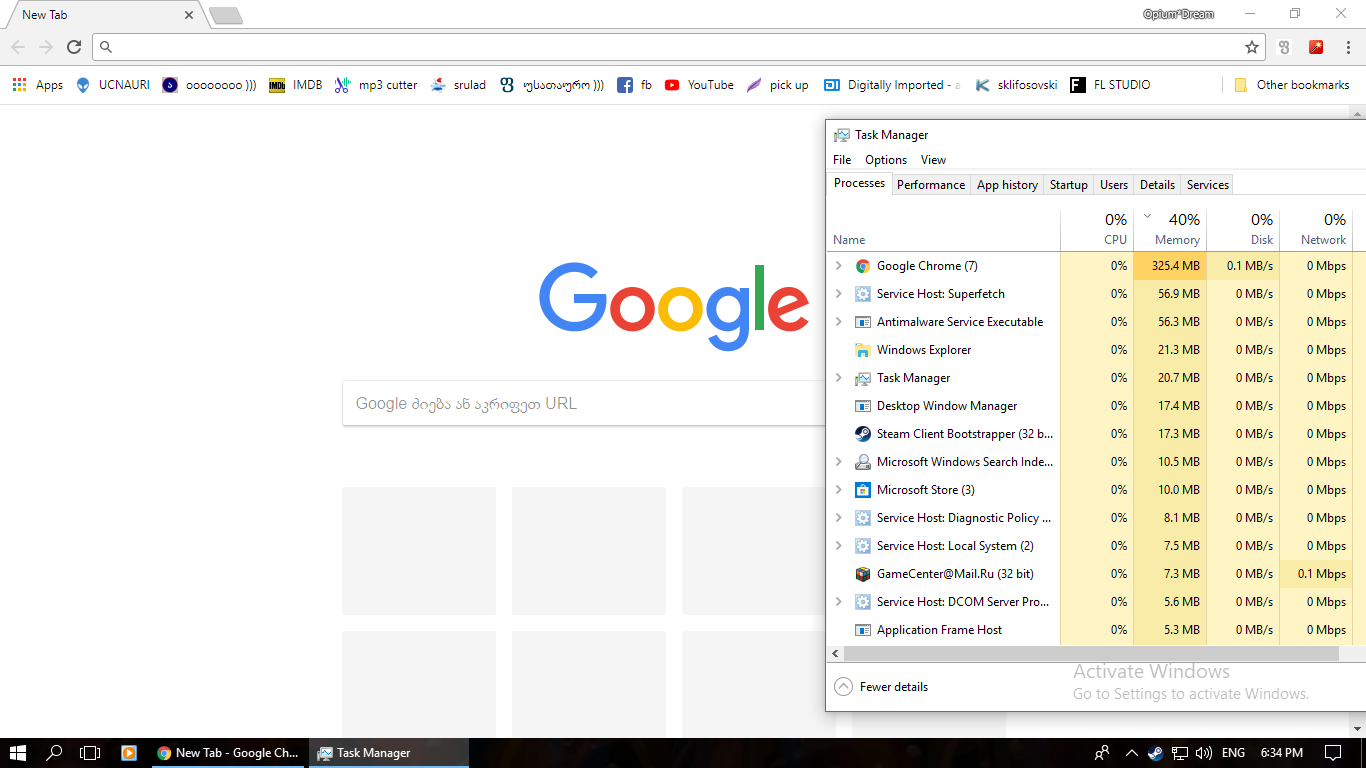This screenshot has width=1366, height=768.
Task: Open the Options menu in Task Manager
Action: point(885,159)
